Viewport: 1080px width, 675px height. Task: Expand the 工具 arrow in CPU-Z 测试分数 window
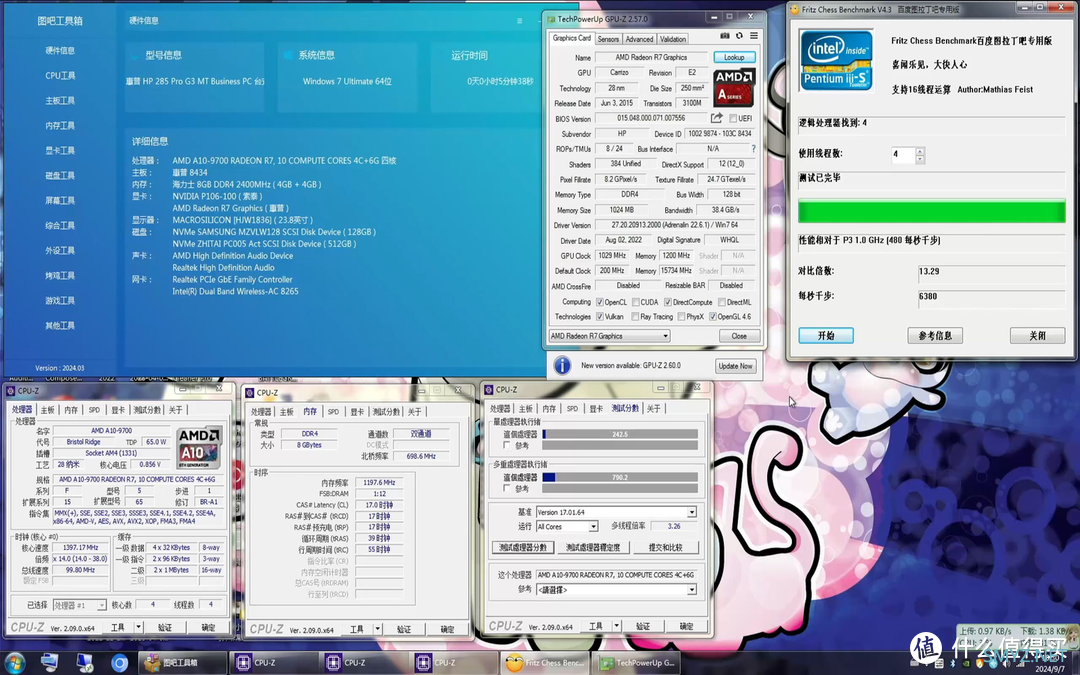pos(616,626)
